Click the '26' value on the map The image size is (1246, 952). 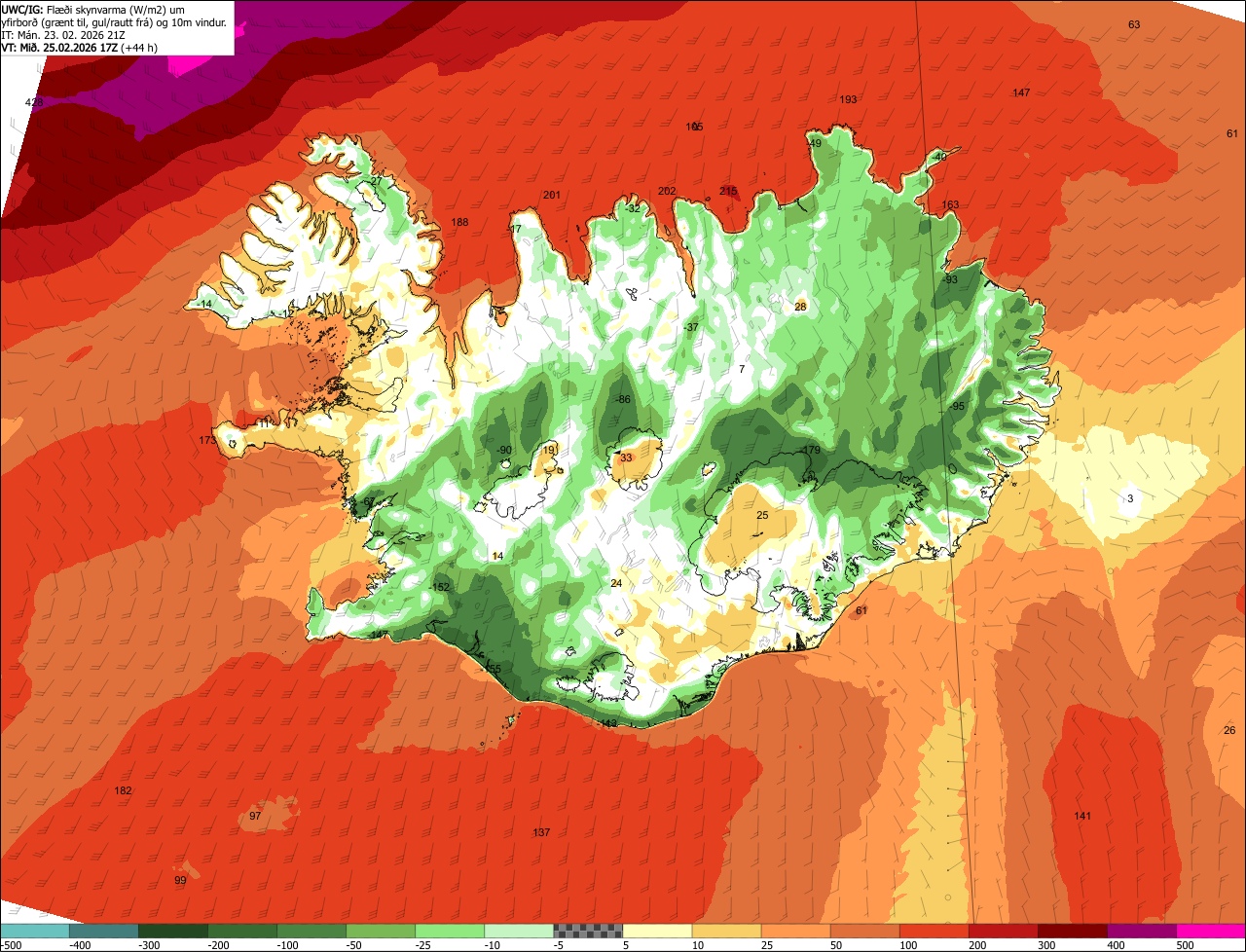pos(1229,730)
